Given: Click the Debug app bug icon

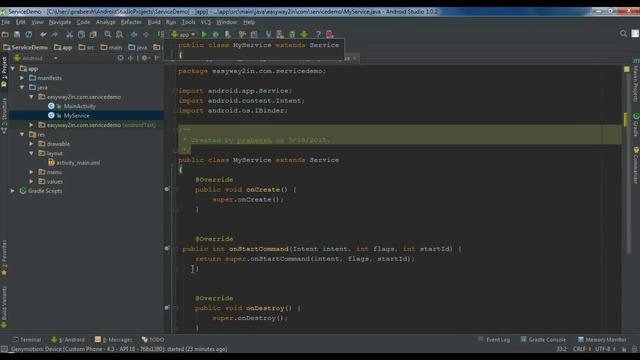Looking at the screenshot, I should (216, 34).
